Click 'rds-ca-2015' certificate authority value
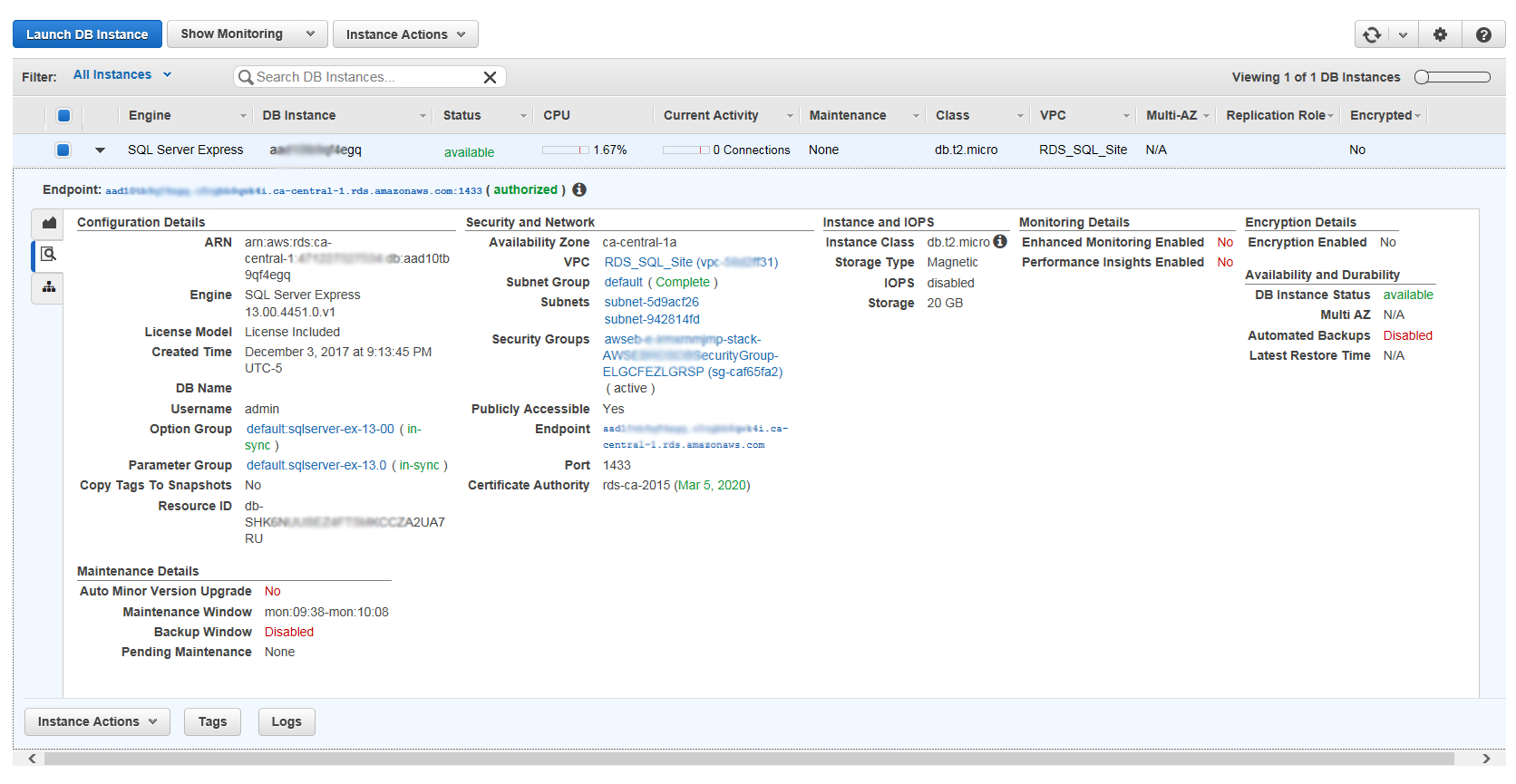The height and width of the screenshot is (784, 1516). coord(636,485)
